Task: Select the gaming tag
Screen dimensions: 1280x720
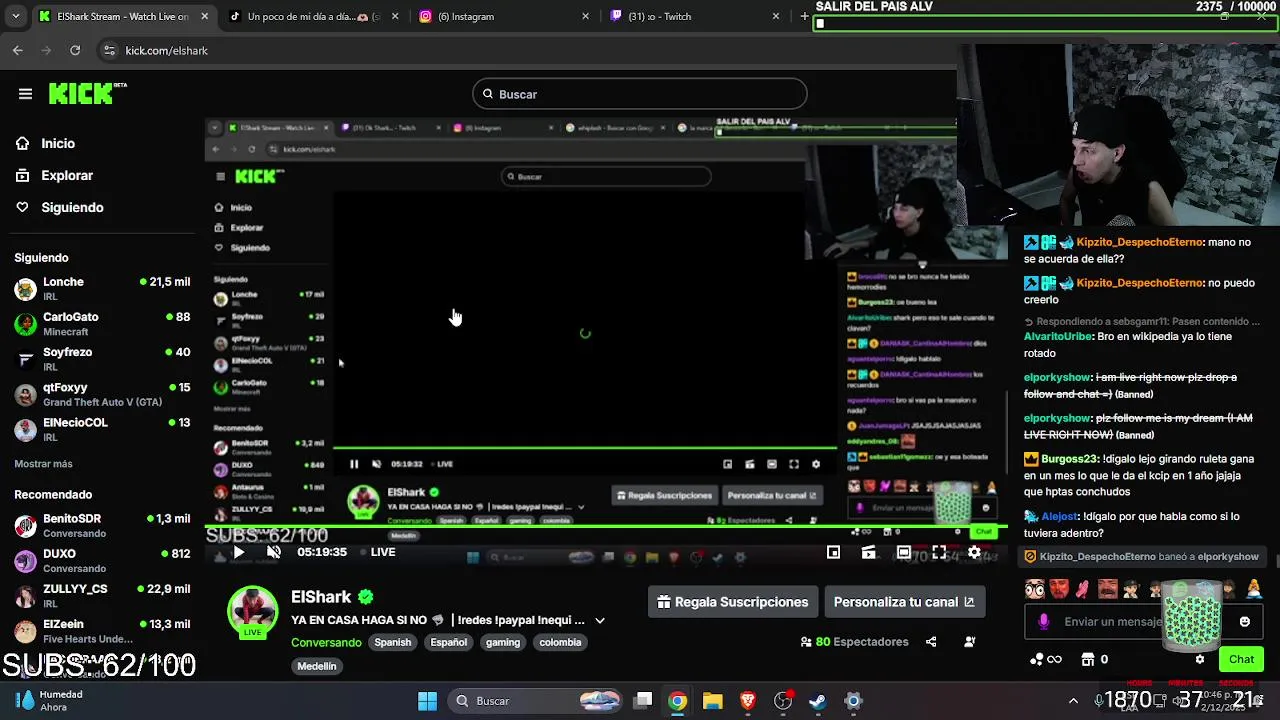Action: click(x=503, y=642)
